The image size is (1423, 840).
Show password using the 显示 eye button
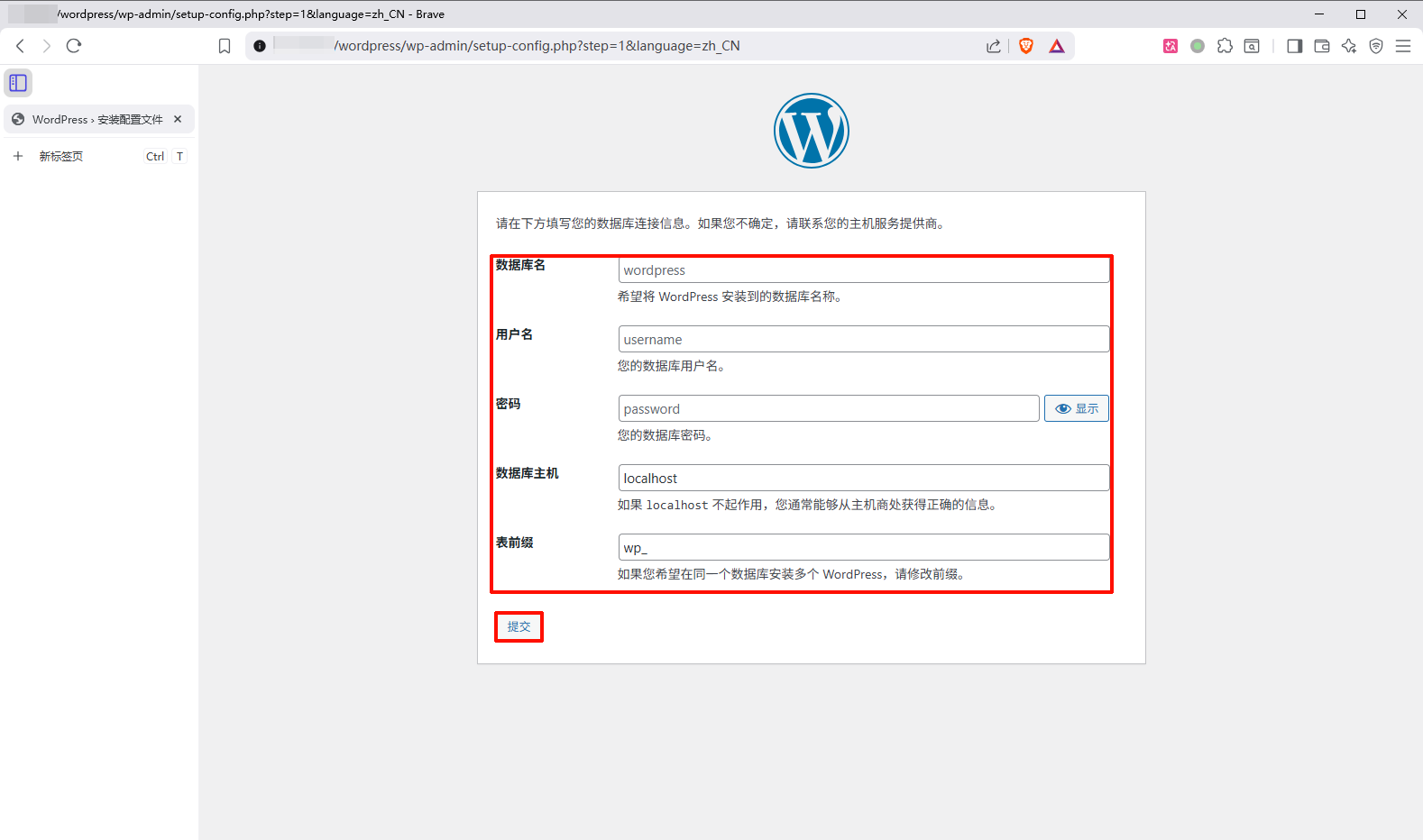tap(1077, 408)
